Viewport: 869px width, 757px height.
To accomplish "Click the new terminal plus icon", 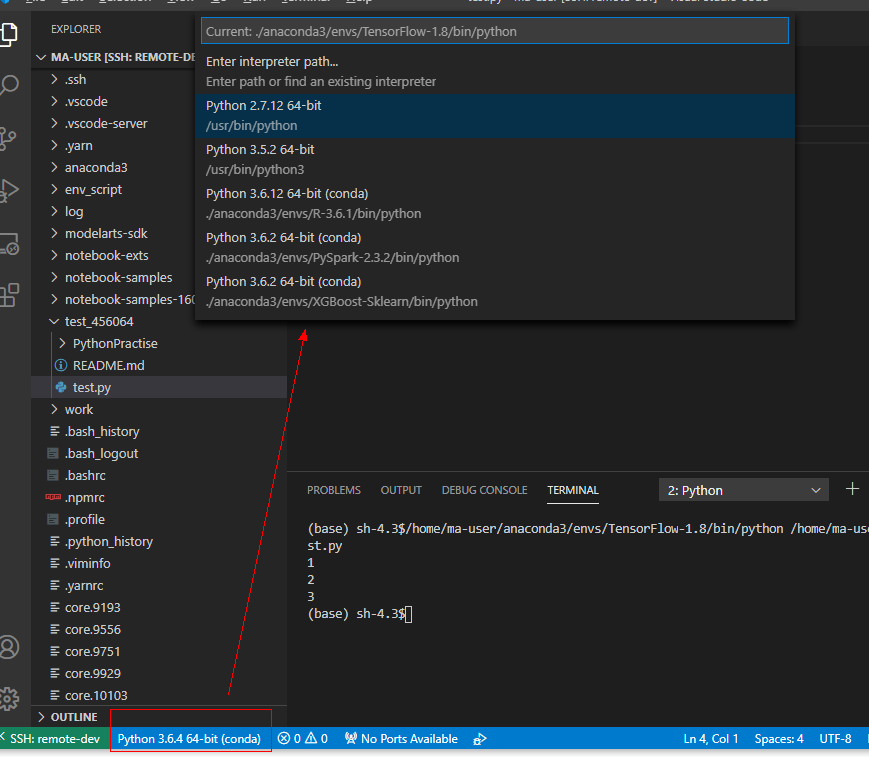I will pos(852,489).
